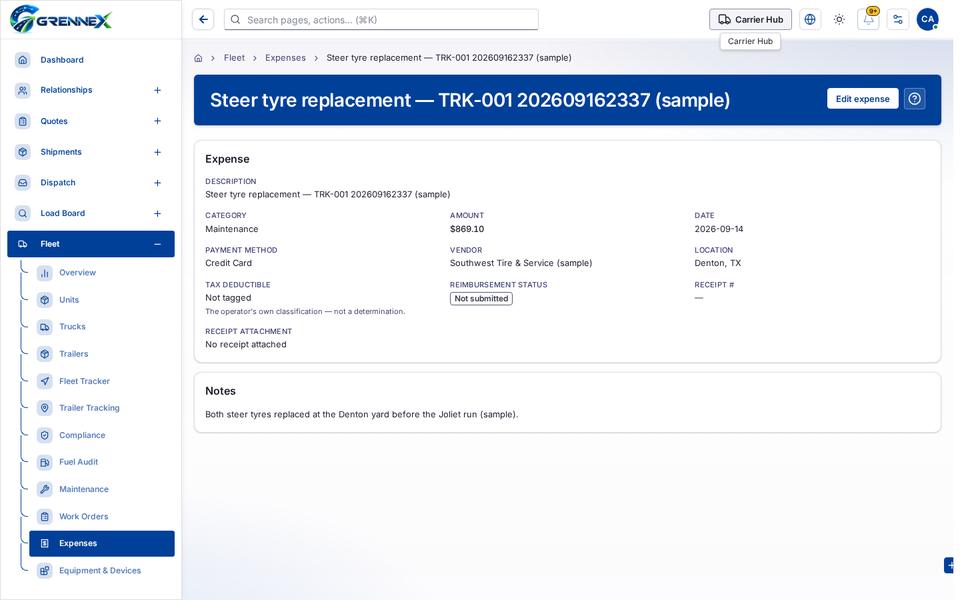Expand the Quotes menu section

tap(157, 121)
